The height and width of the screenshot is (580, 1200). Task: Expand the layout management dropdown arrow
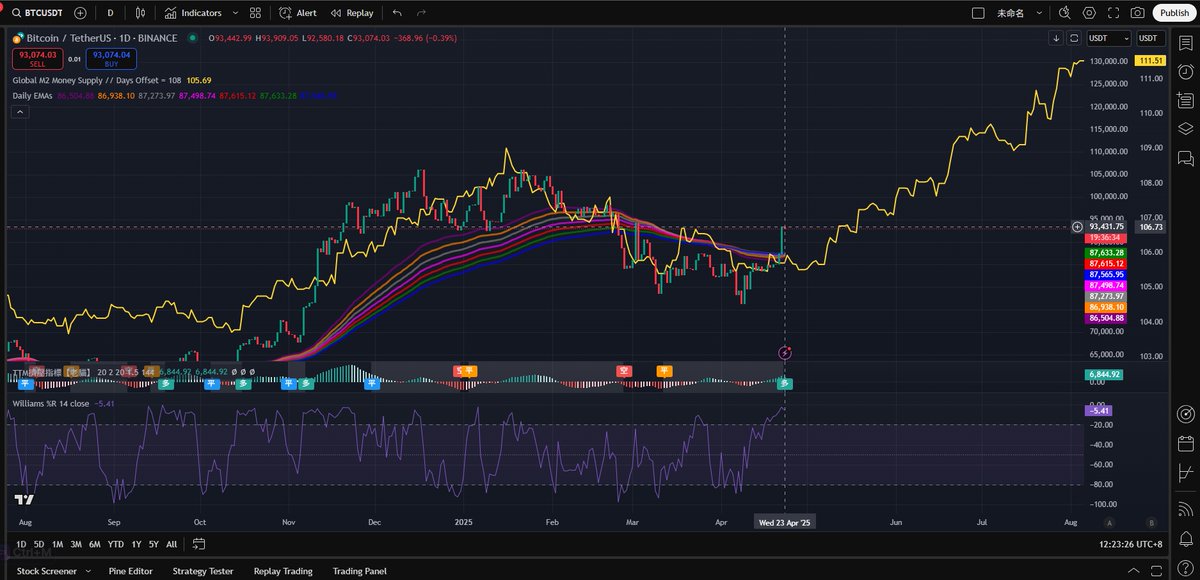[x=1040, y=13]
